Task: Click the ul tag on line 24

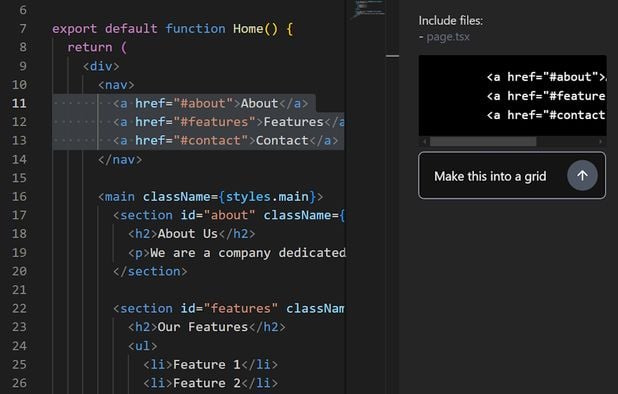Action: point(142,346)
